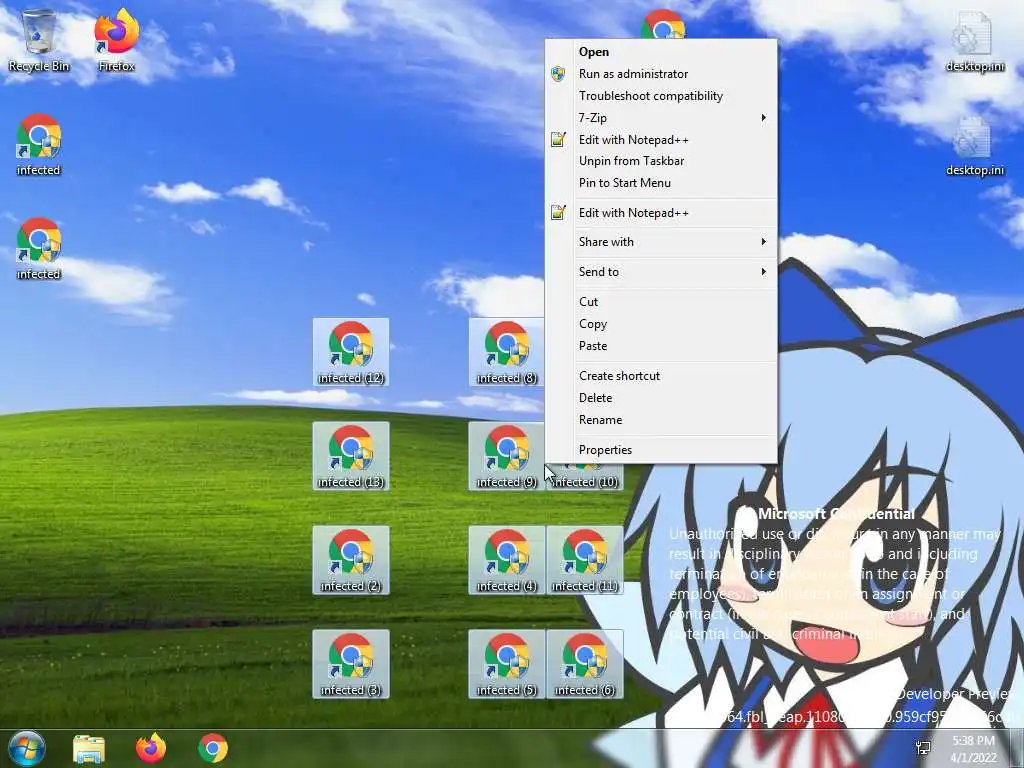
Task: Select the Firefox desktop shortcut
Action: point(116,40)
